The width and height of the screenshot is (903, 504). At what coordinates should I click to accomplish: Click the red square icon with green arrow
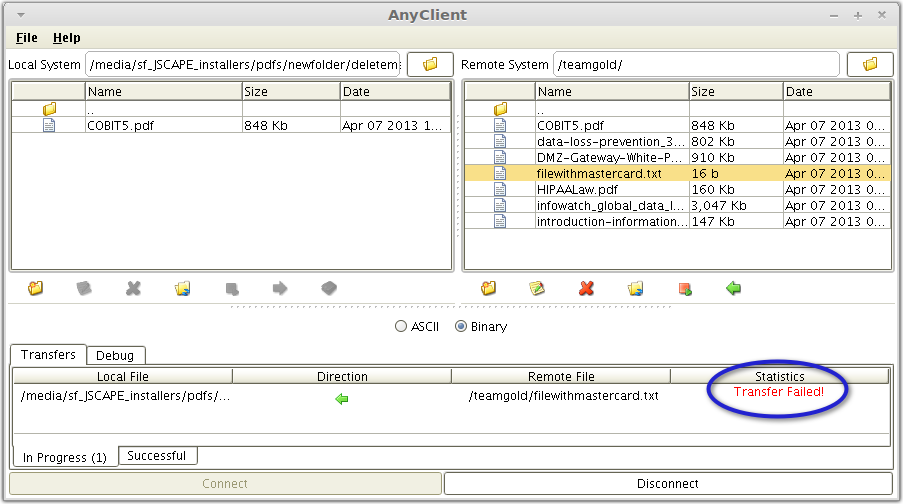[x=685, y=288]
